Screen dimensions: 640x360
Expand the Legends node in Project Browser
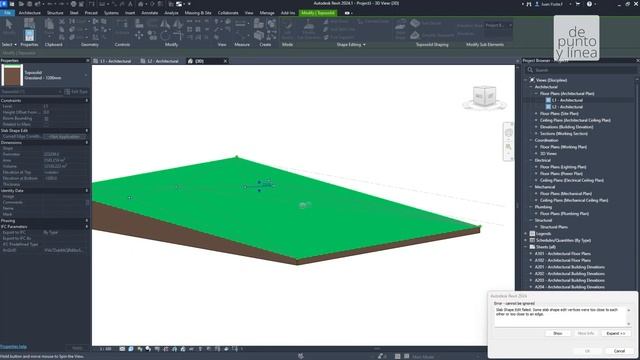[526, 234]
